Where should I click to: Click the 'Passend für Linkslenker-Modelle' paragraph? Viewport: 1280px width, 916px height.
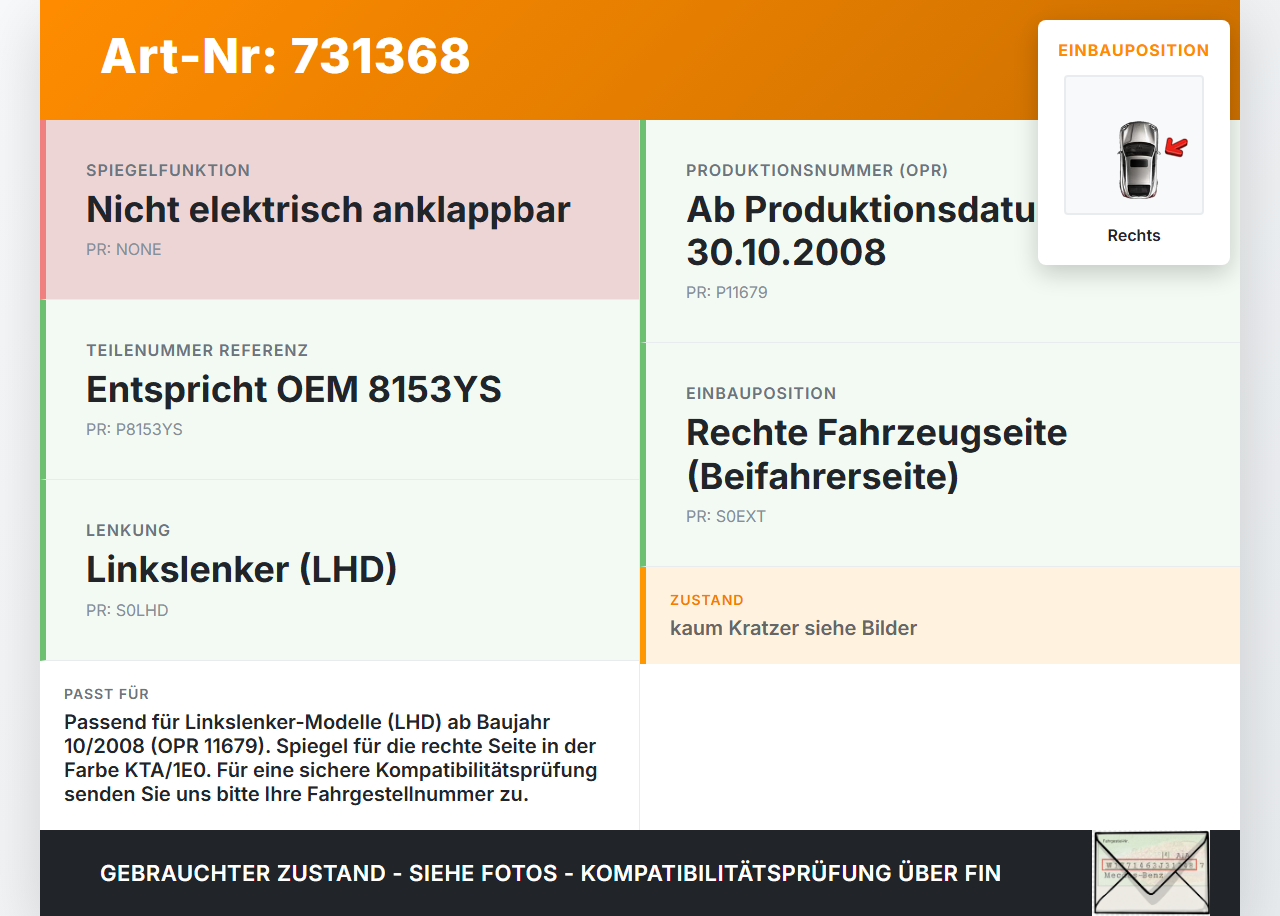click(331, 759)
